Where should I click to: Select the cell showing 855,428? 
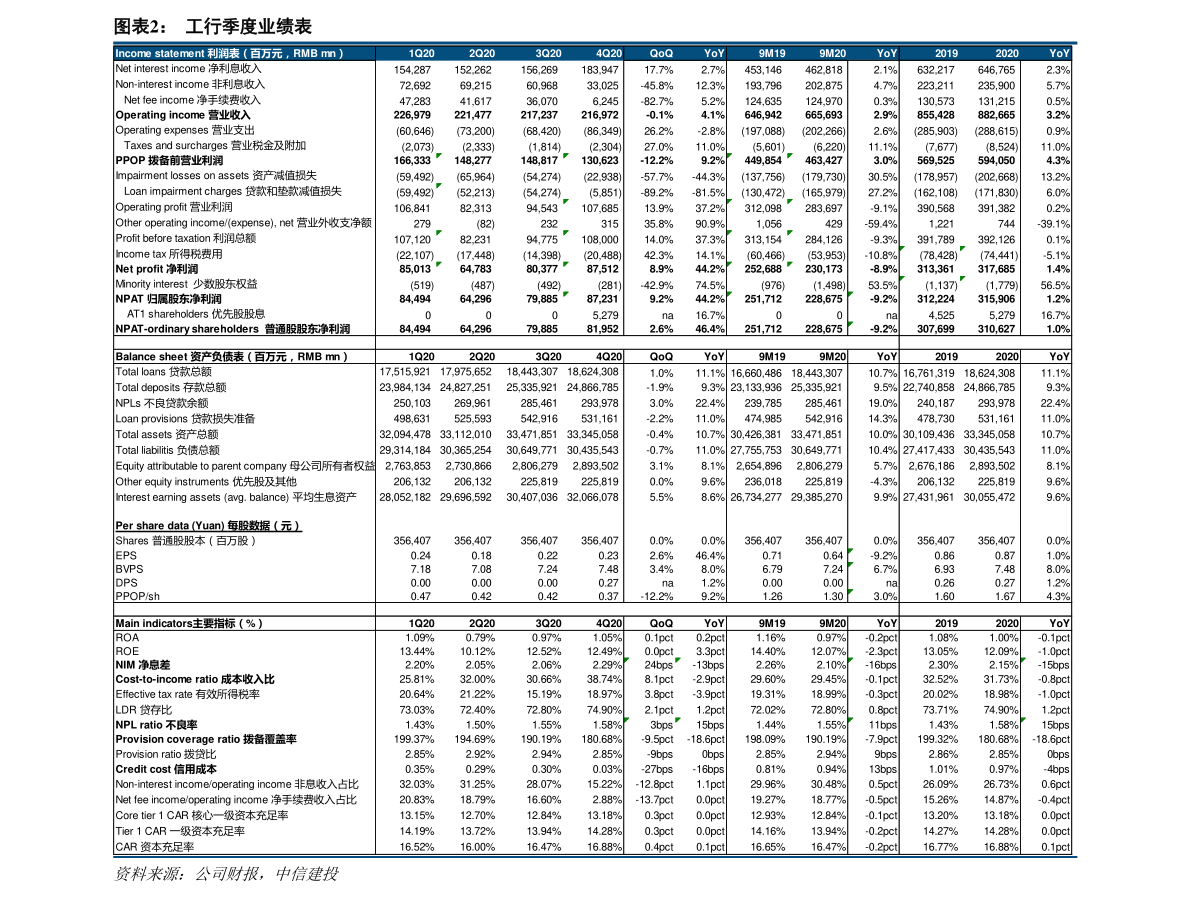(x=936, y=115)
